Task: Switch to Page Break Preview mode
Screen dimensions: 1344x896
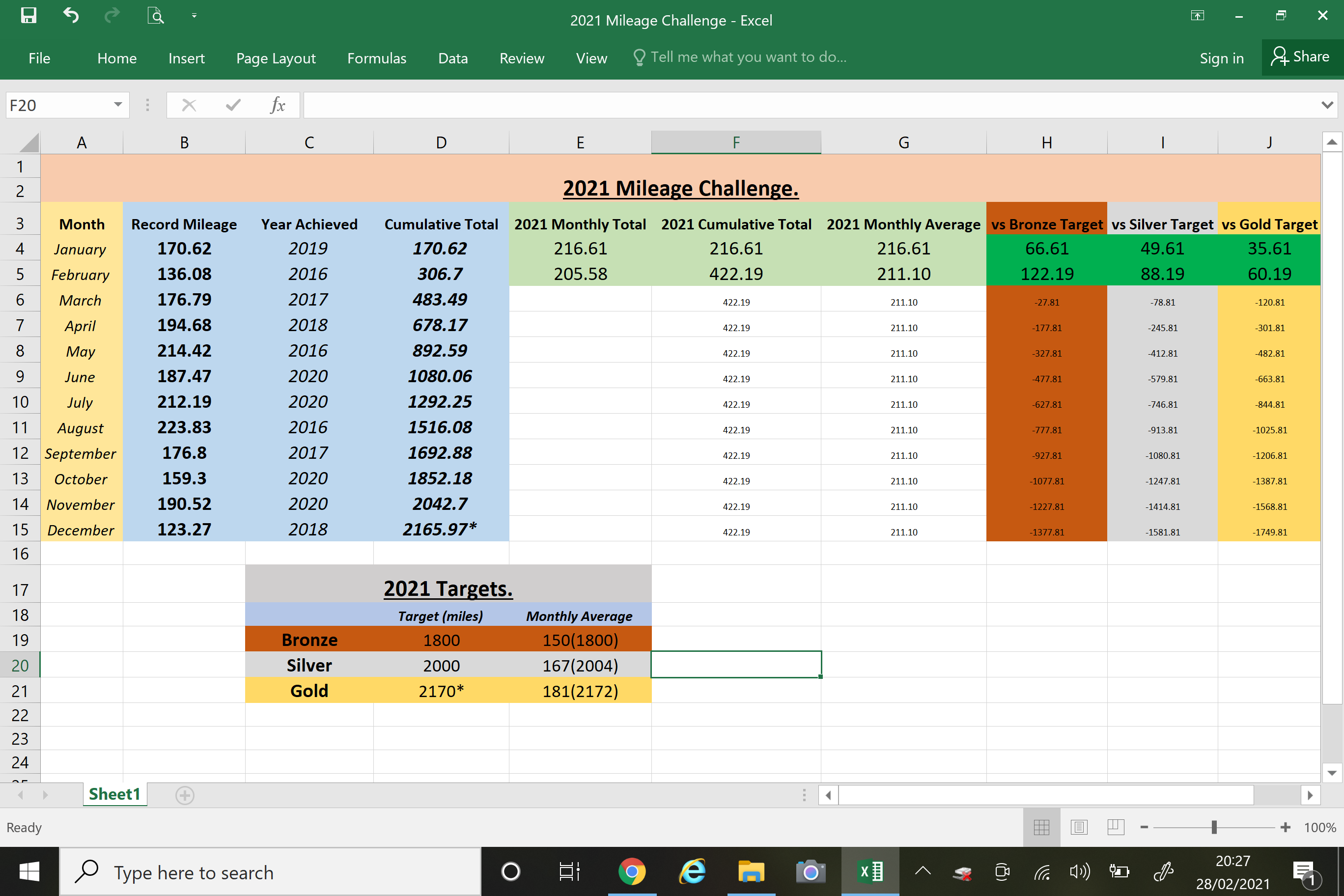Action: pos(1116,827)
